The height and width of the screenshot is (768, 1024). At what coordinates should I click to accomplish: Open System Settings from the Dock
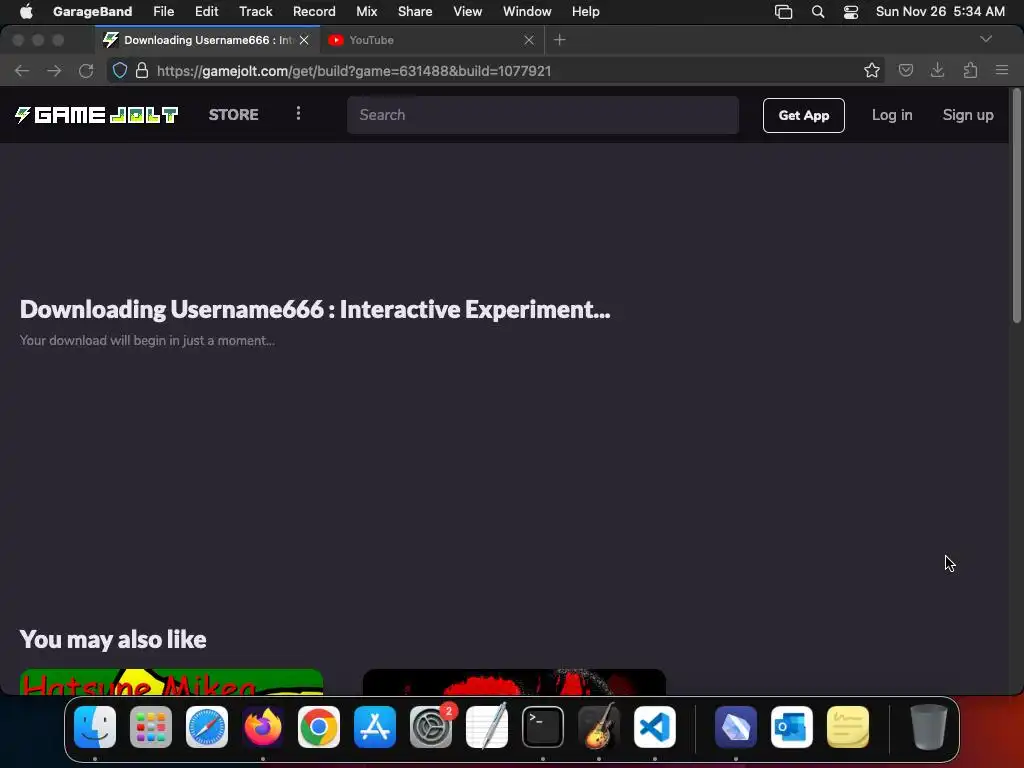[431, 727]
